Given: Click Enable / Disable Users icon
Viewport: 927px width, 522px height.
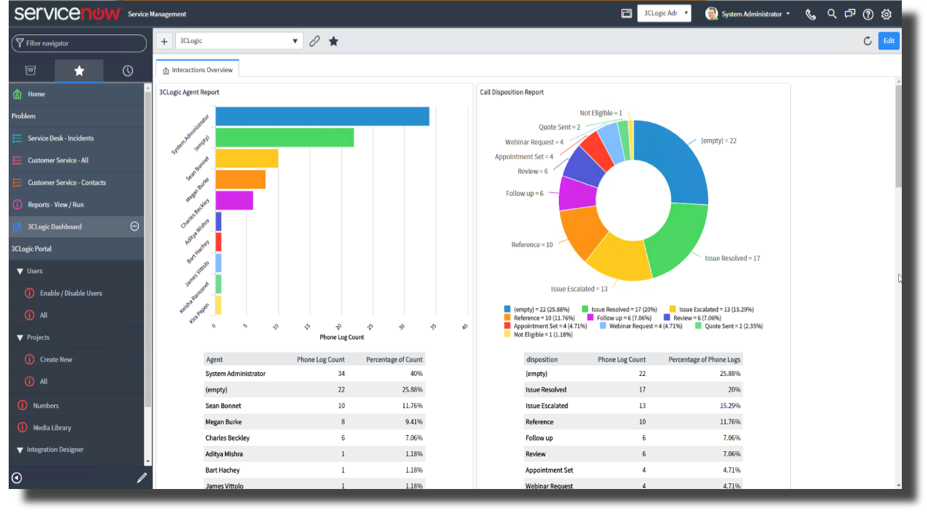Looking at the screenshot, I should (x=29, y=293).
